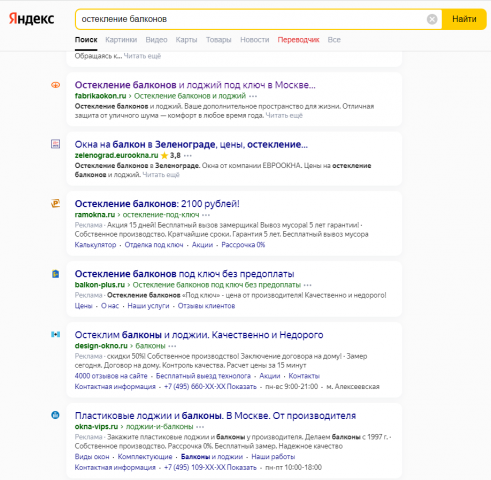
Task: Clear the search query with the X icon
Action: click(x=432, y=19)
